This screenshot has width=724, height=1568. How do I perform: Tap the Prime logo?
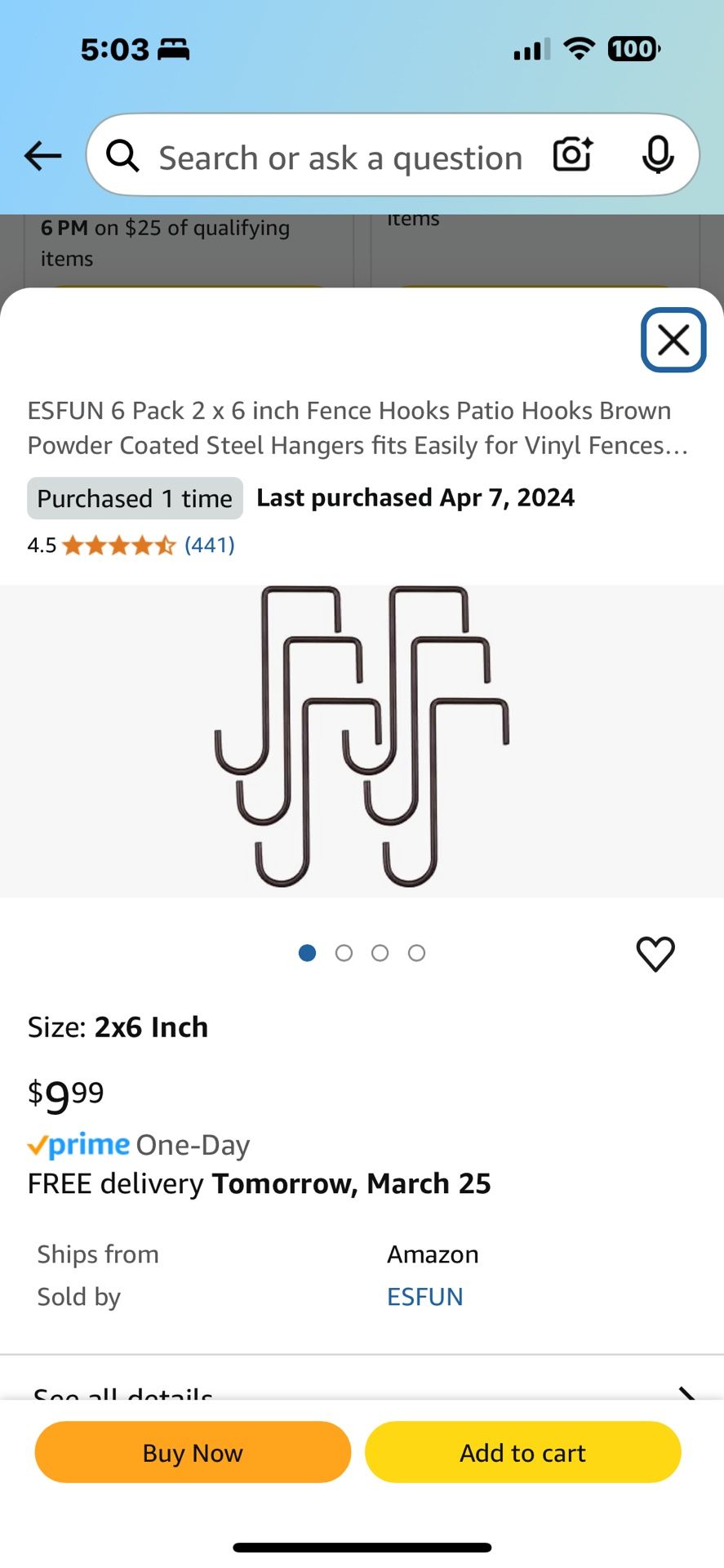click(78, 1145)
